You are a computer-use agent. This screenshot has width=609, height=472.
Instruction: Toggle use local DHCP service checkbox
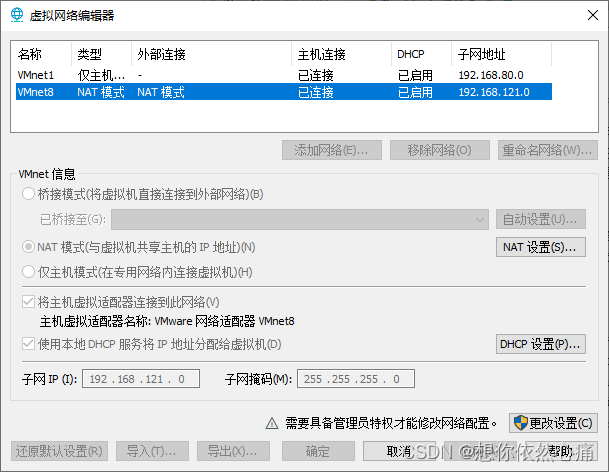click(x=27, y=345)
